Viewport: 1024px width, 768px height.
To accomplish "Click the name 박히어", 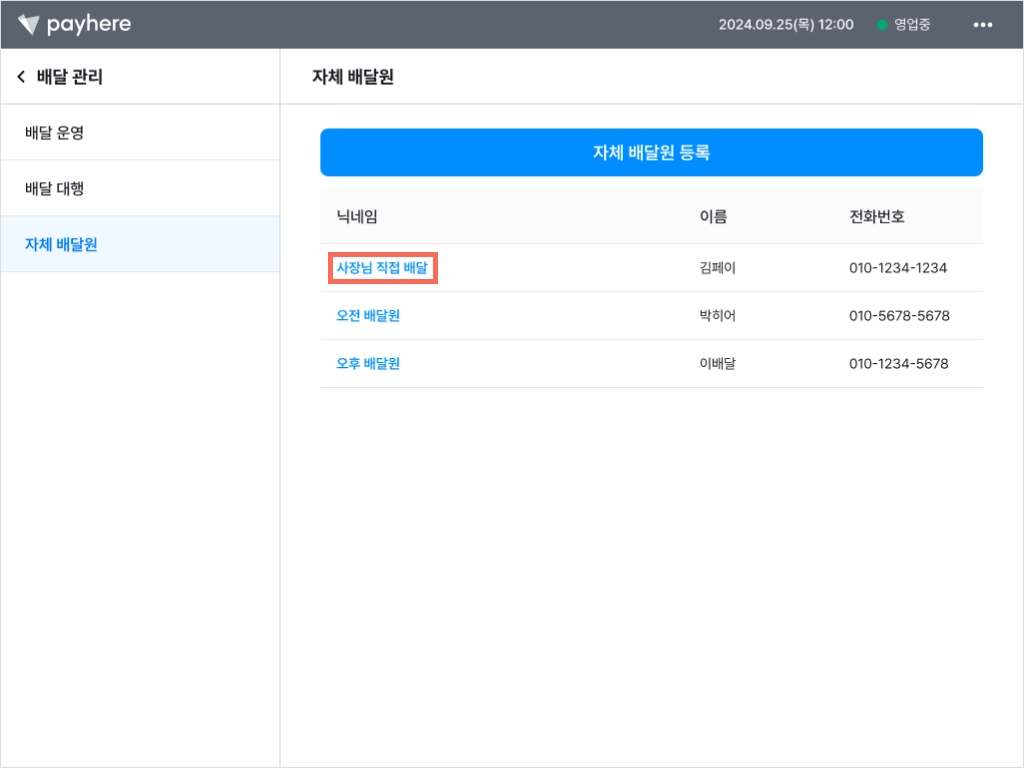I will click(717, 315).
